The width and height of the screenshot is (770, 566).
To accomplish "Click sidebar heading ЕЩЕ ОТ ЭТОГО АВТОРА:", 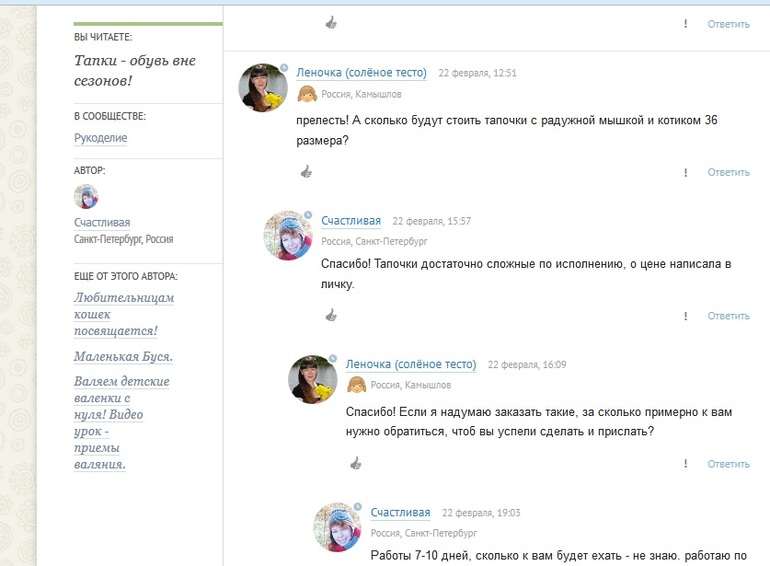I will coord(126,276).
